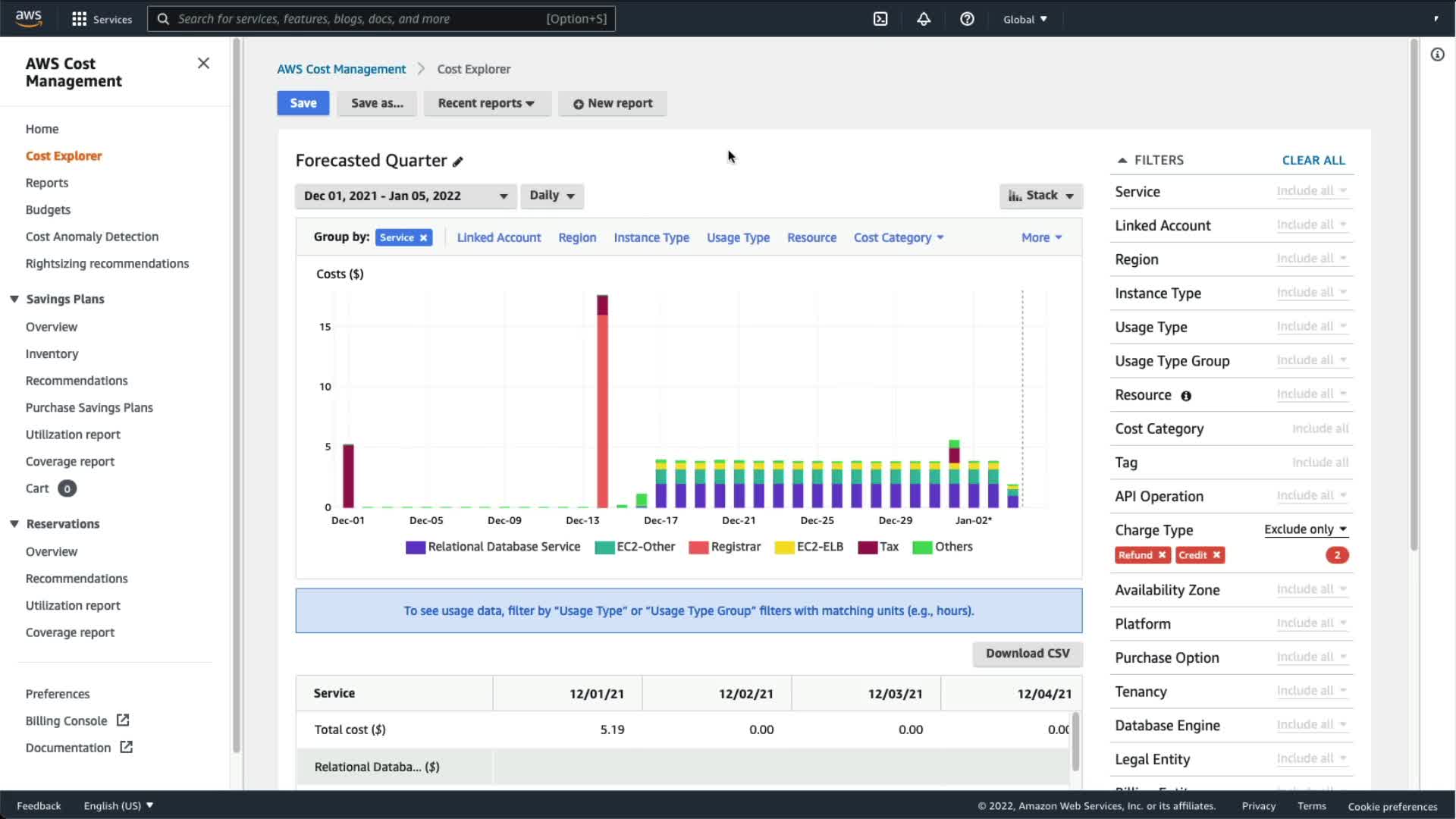The height and width of the screenshot is (819, 1456).
Task: Group by Linked Account tab
Action: pyautogui.click(x=498, y=237)
